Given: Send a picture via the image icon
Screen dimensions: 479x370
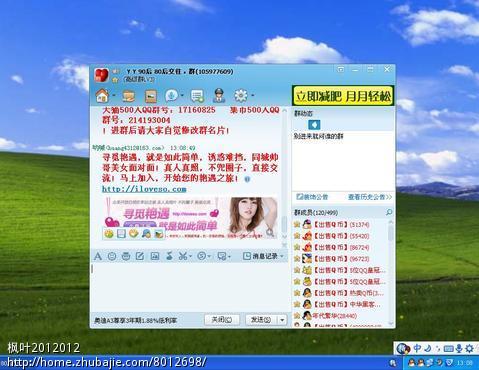Looking at the screenshot, I should 155,256.
